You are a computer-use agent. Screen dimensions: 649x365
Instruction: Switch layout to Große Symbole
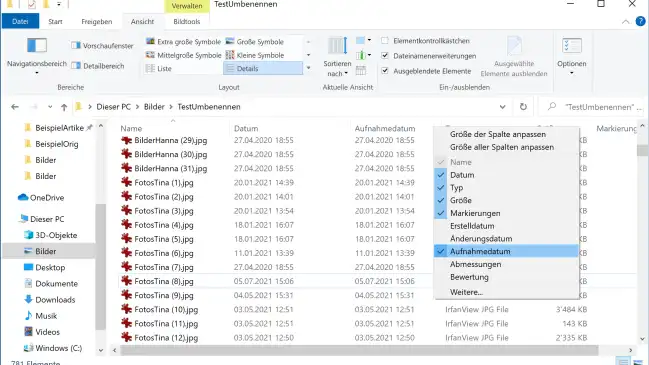click(255, 42)
